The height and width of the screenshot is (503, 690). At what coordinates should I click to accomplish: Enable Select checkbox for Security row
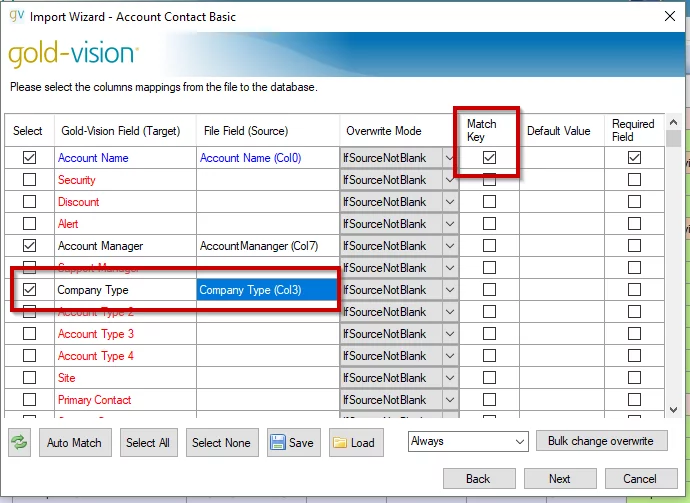point(29,180)
